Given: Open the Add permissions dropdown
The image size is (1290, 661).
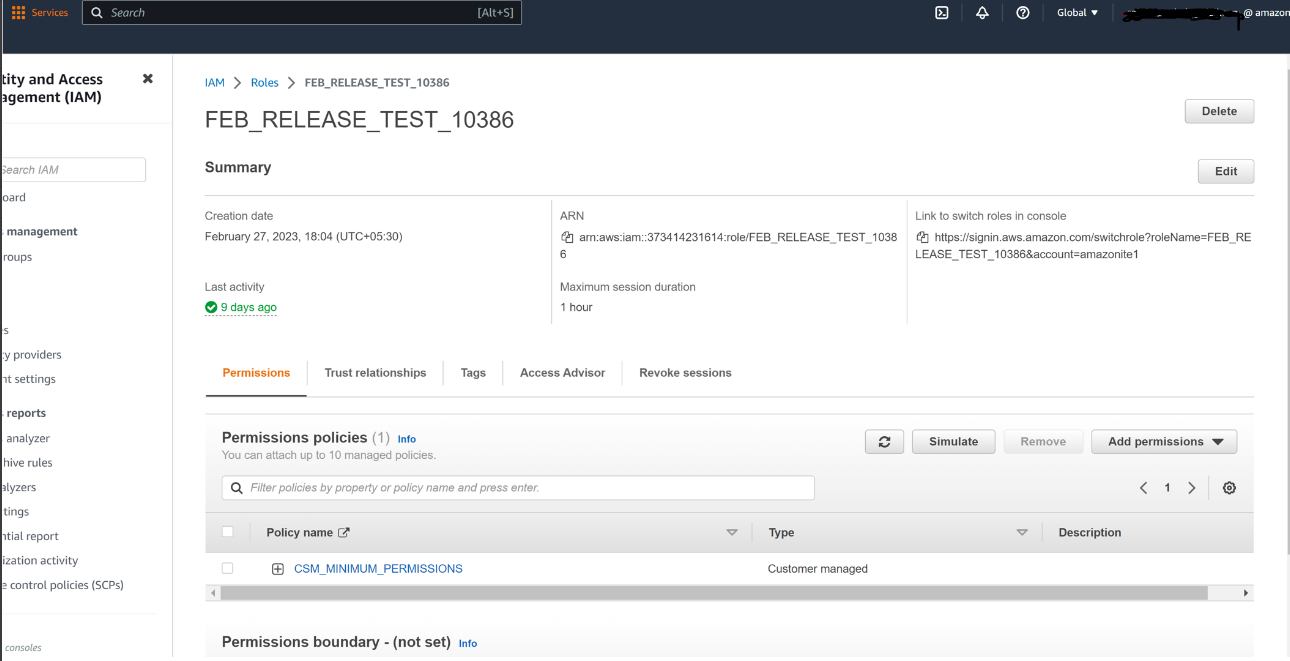Looking at the screenshot, I should pyautogui.click(x=1163, y=441).
